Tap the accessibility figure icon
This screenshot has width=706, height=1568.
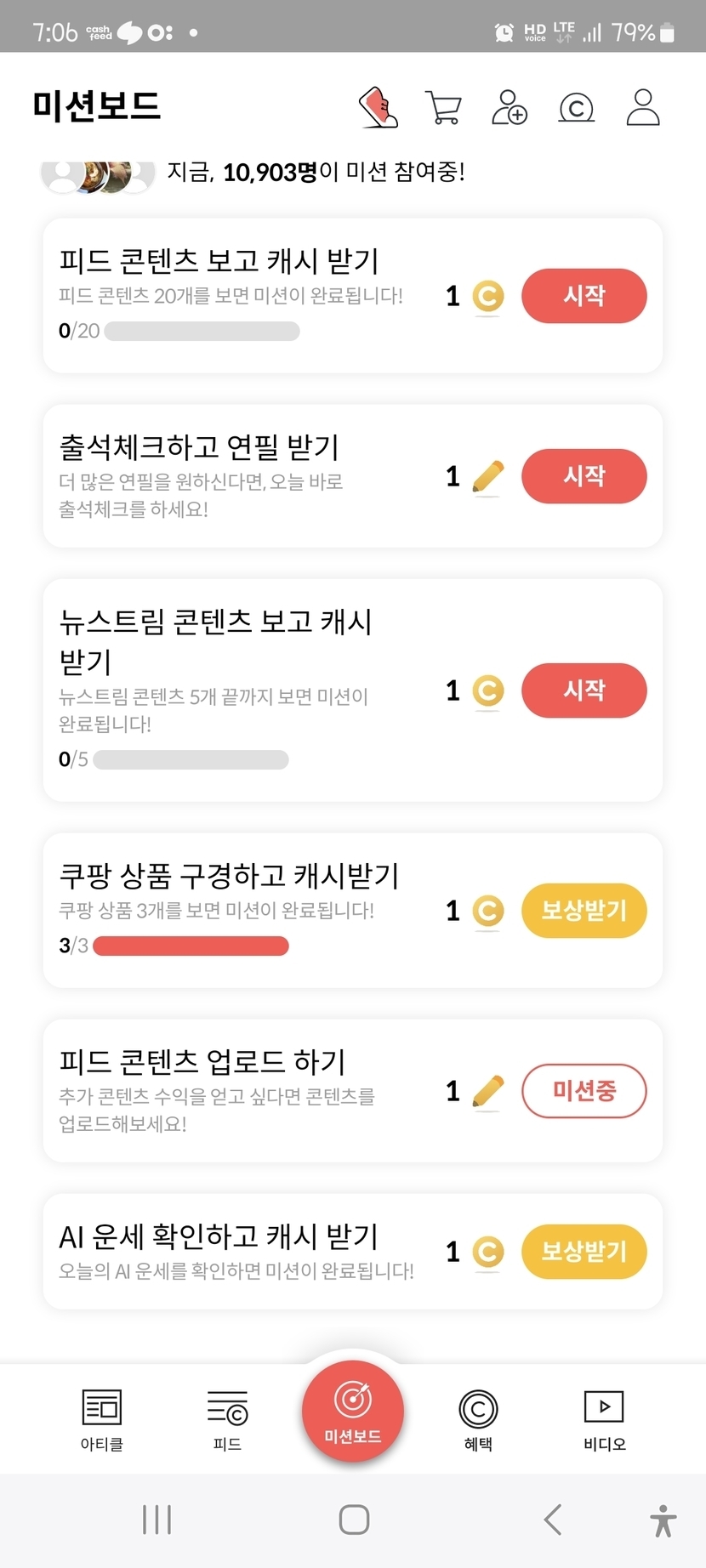(x=663, y=1520)
